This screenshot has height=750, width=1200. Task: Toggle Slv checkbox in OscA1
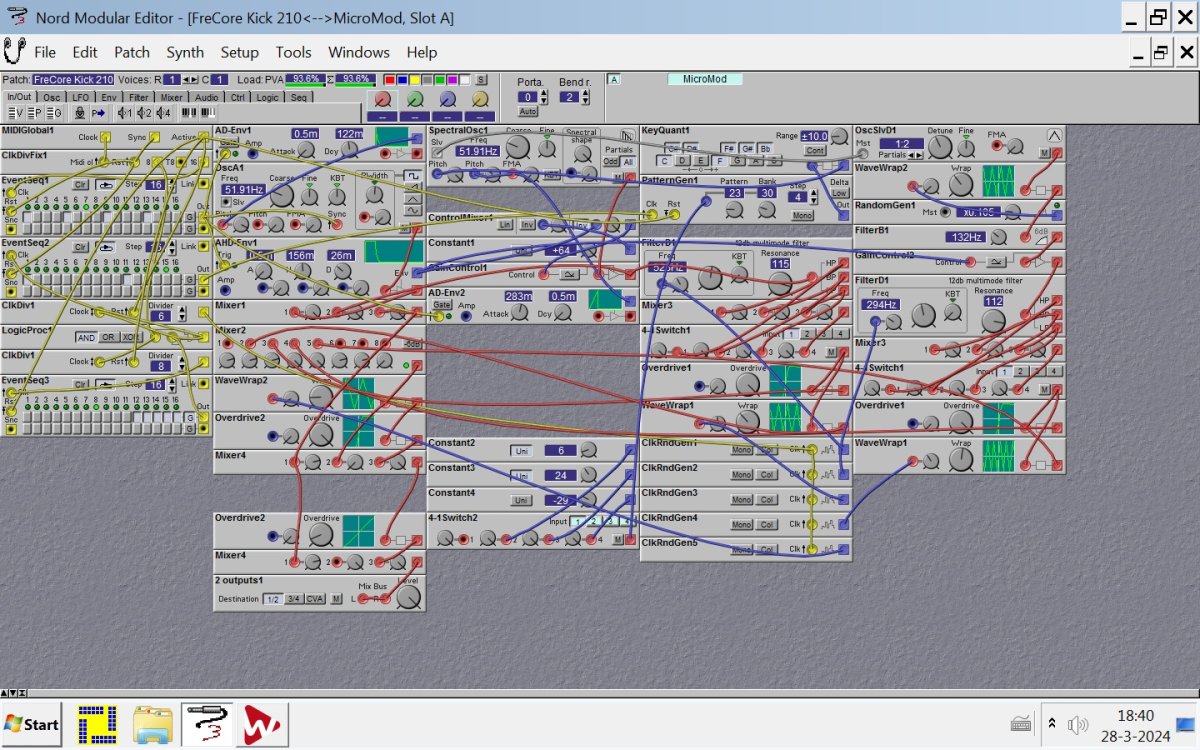(x=226, y=202)
